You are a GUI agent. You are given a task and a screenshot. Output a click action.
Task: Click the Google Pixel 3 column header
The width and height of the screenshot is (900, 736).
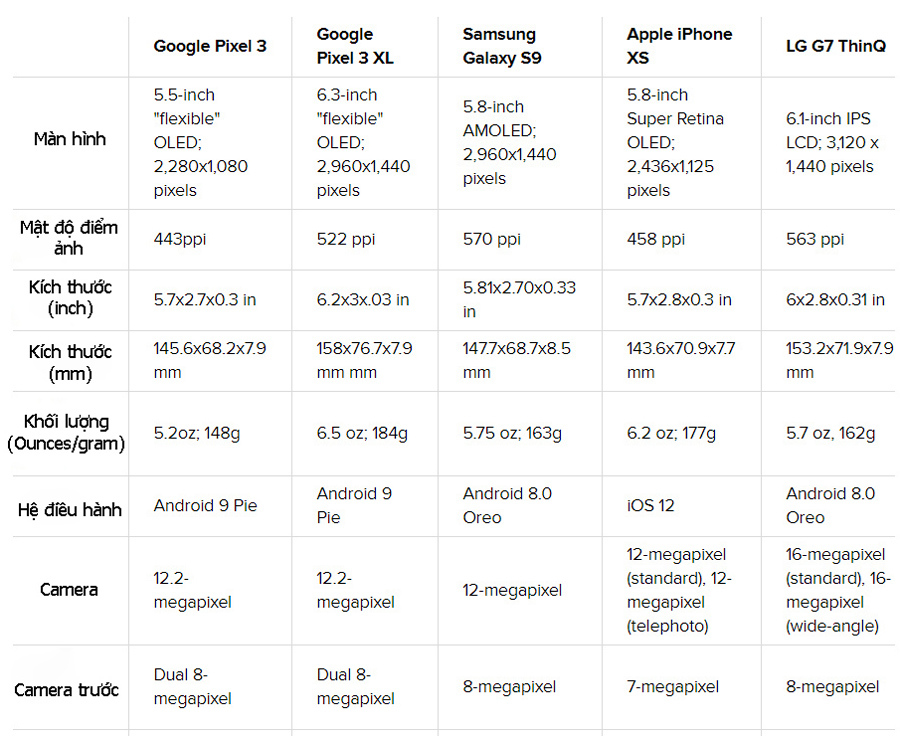210,46
